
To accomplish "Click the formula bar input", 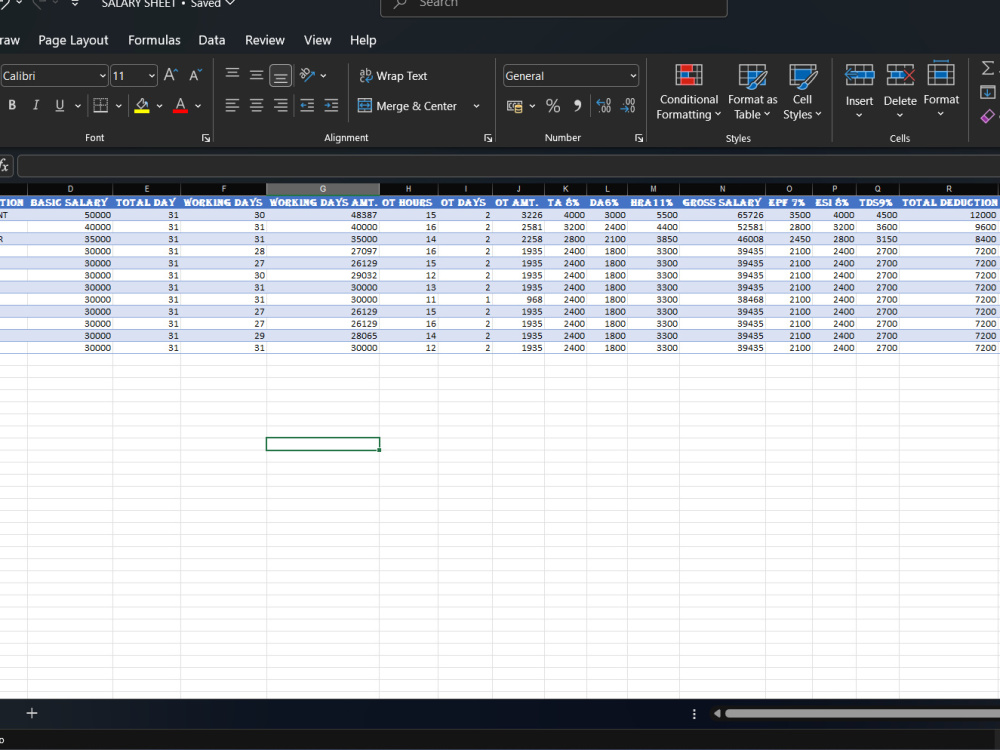I will click(508, 166).
